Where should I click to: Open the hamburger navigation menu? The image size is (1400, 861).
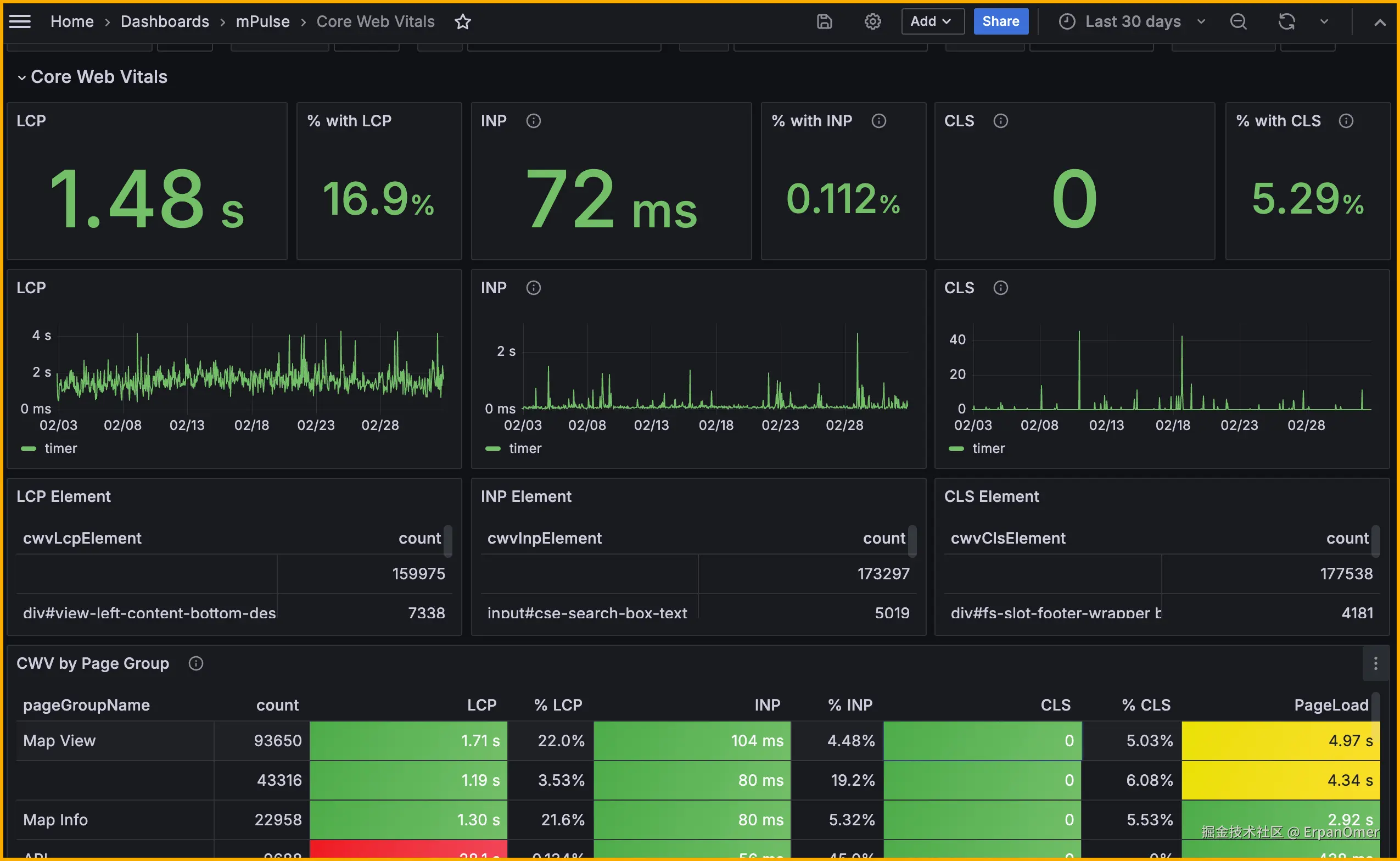(20, 21)
